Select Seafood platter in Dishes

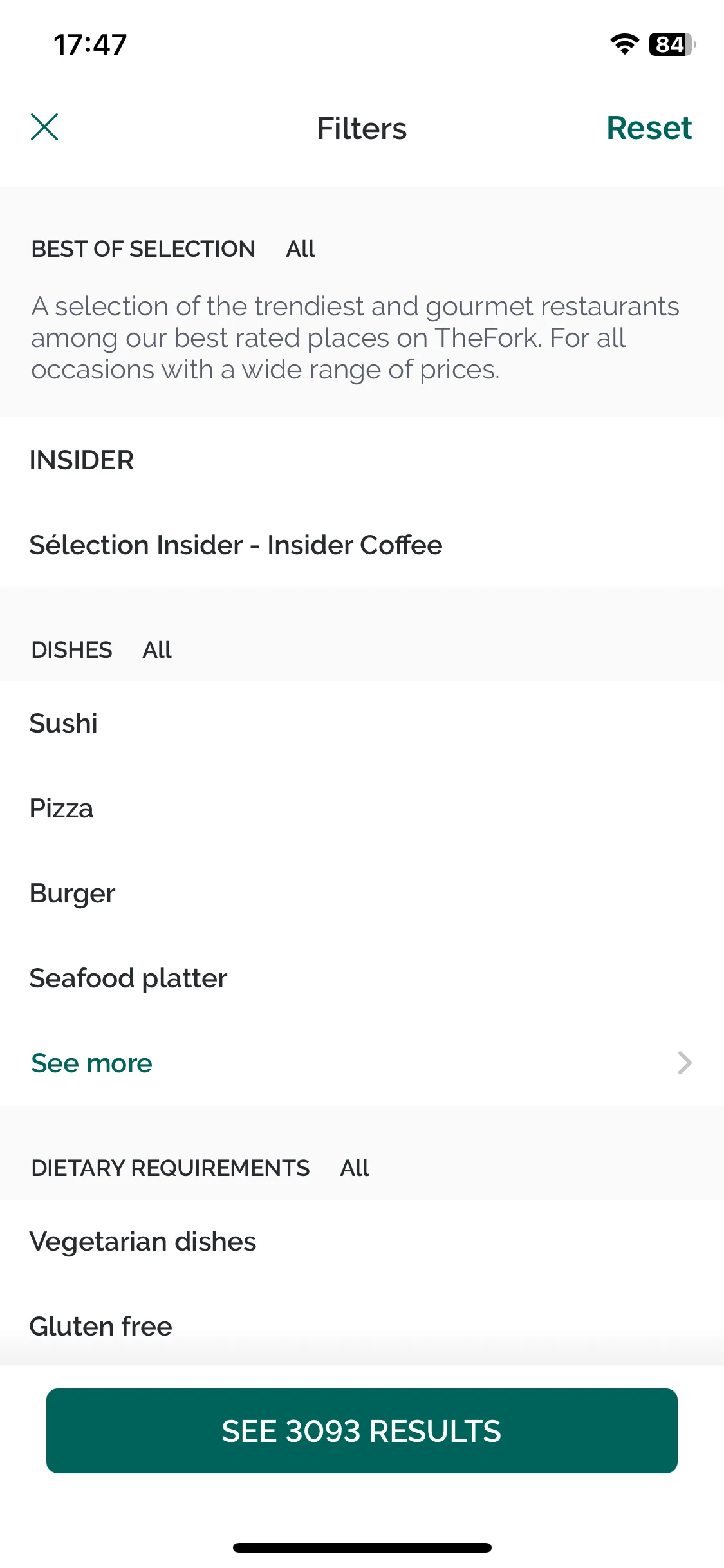[362, 978]
